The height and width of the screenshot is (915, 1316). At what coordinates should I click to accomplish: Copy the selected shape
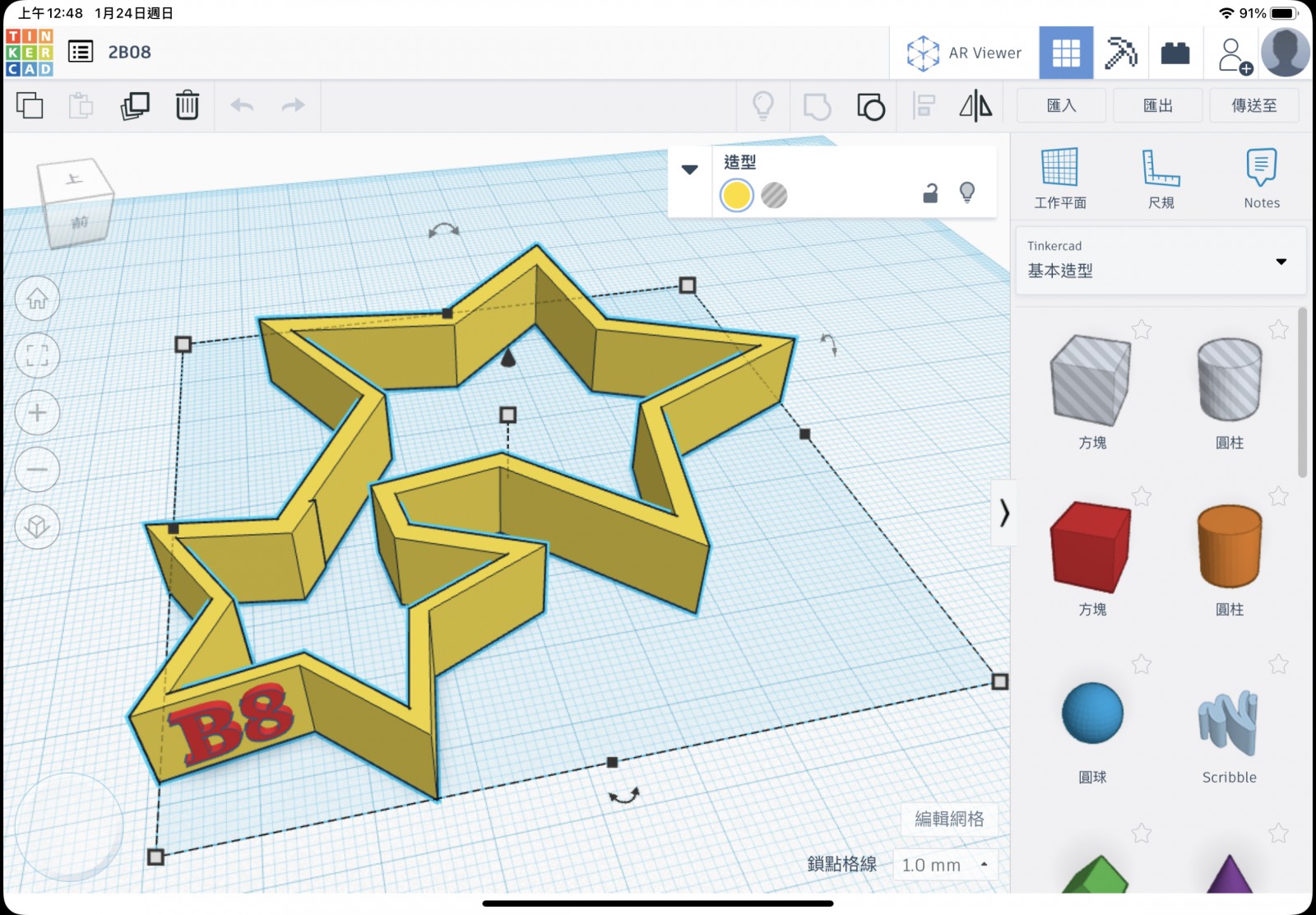30,105
